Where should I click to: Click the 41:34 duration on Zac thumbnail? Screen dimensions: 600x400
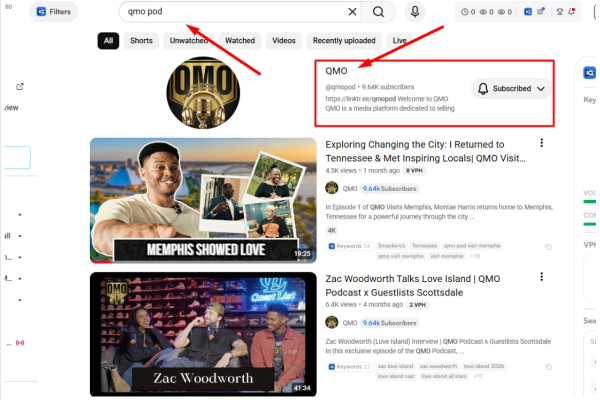coord(302,388)
